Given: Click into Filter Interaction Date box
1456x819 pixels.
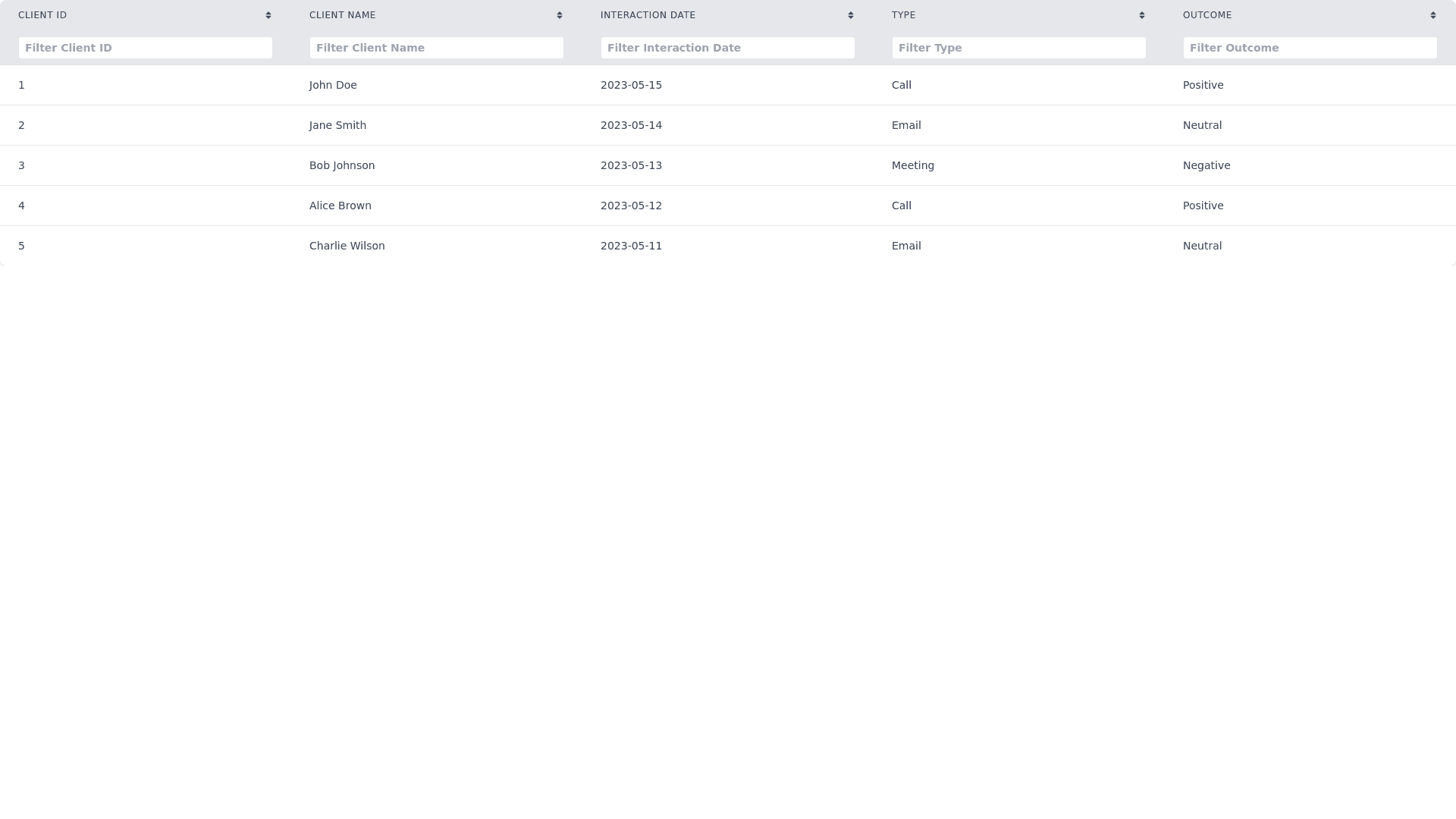Looking at the screenshot, I should pyautogui.click(x=728, y=48).
